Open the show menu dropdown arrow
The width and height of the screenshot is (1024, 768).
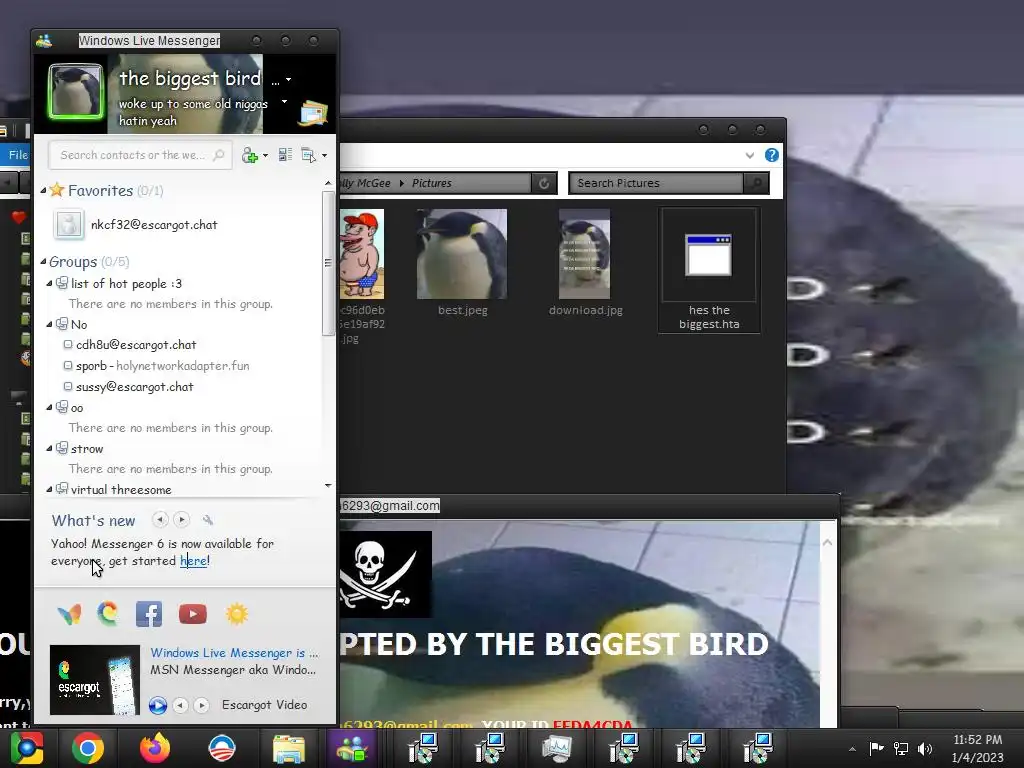(324, 155)
